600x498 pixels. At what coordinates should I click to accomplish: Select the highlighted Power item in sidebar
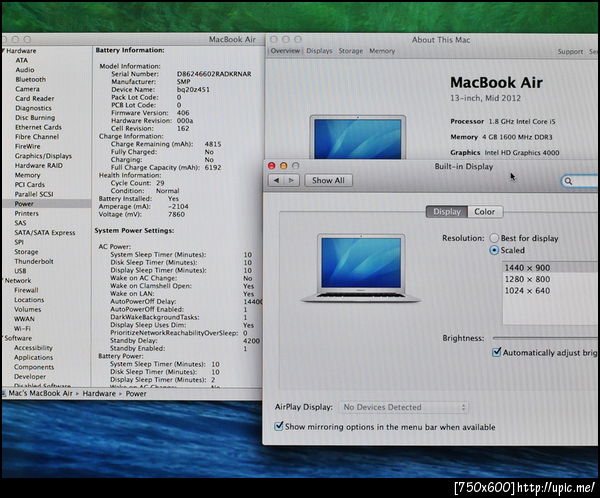(46, 204)
